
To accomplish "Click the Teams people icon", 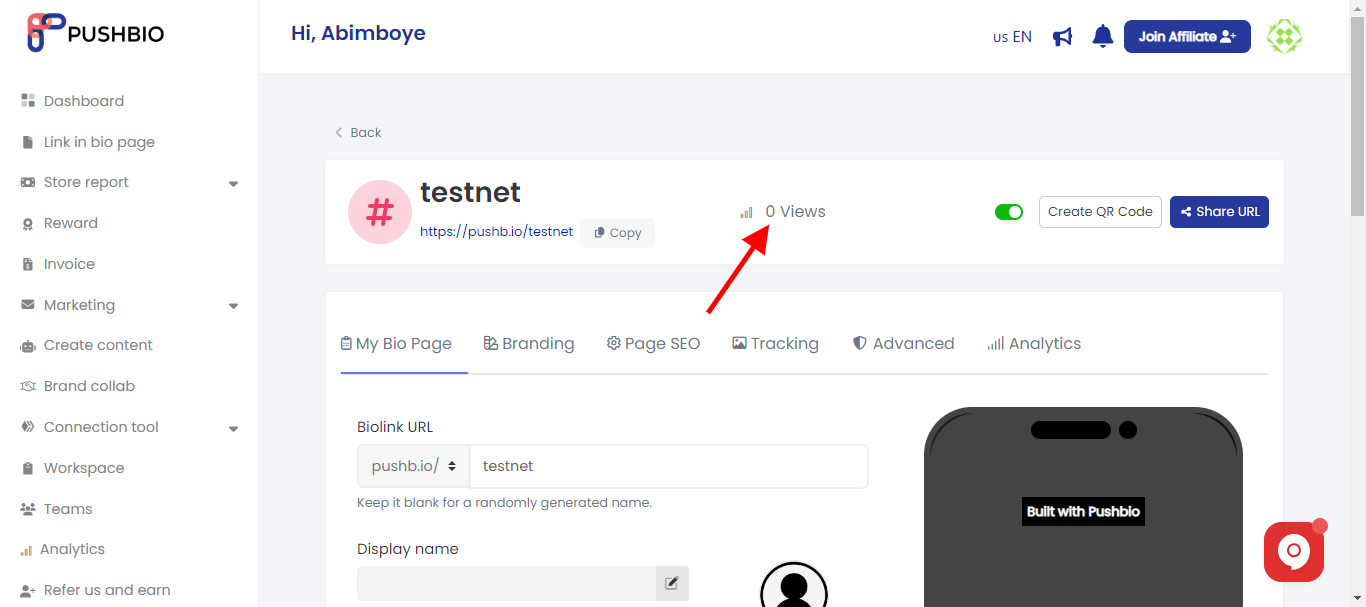I will 28,509.
